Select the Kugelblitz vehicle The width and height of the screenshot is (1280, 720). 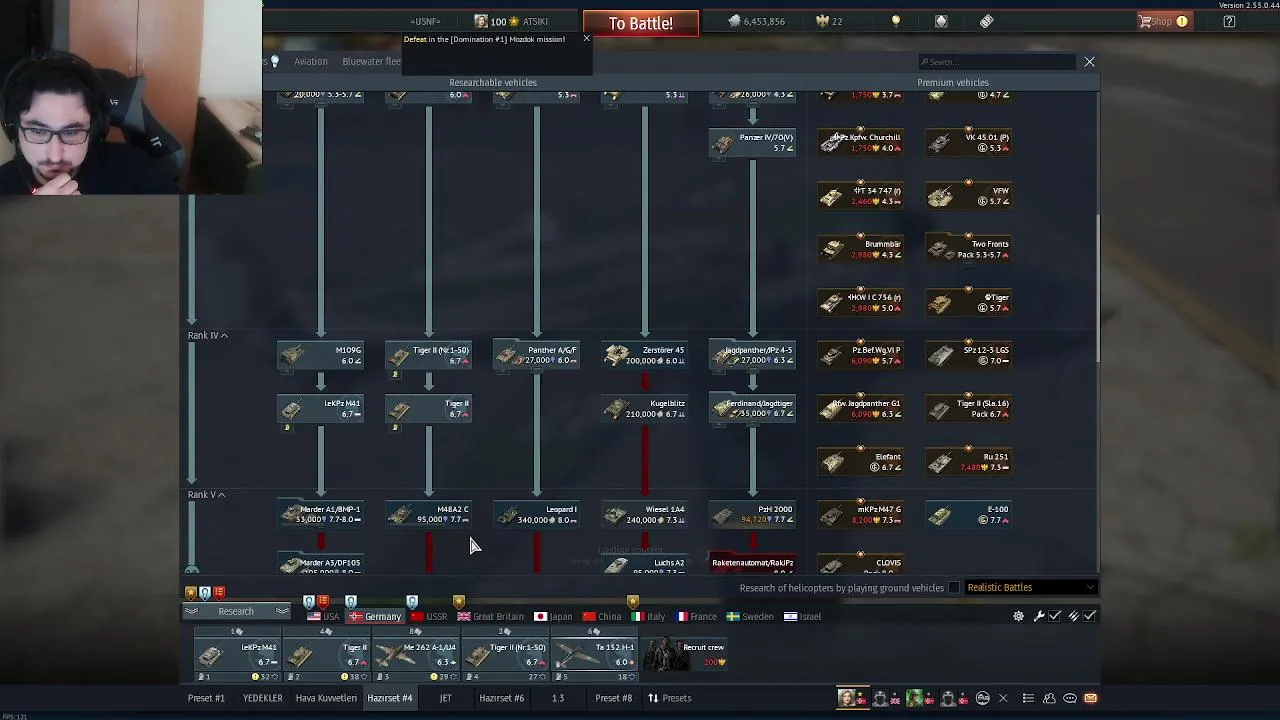coord(645,408)
